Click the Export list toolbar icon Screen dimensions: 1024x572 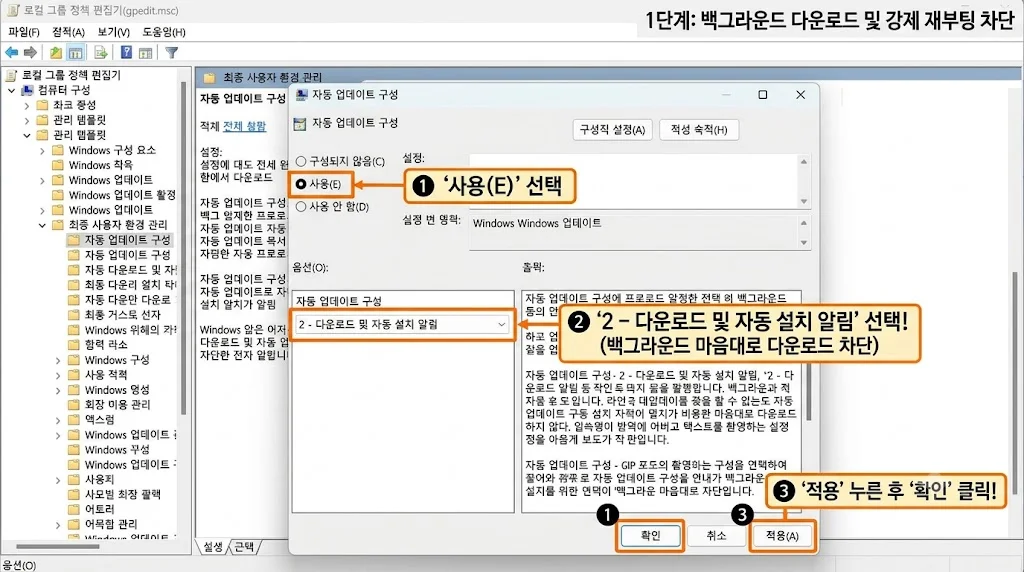pyautogui.click(x=101, y=52)
